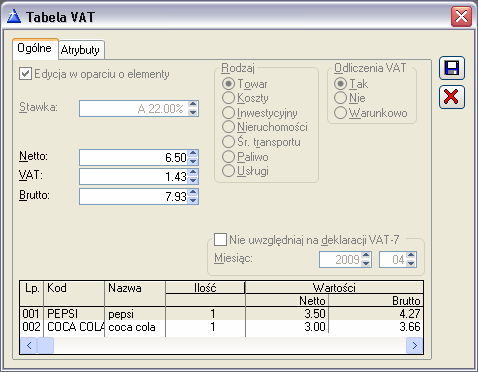The height and width of the screenshot is (372, 478).
Task: Close the Tabela VAT window
Action: 461,16
